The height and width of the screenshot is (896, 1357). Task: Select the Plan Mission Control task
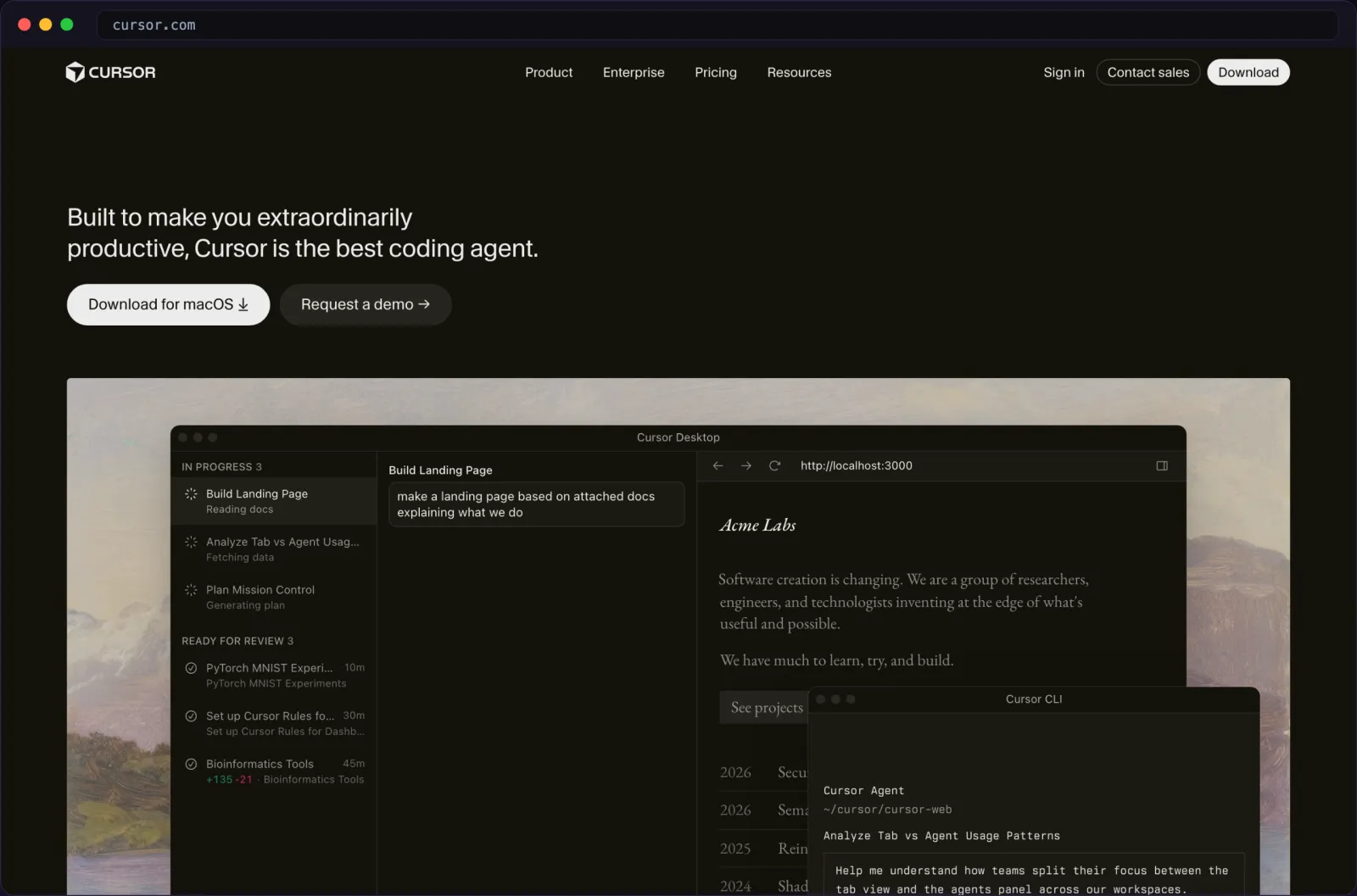tap(274, 597)
